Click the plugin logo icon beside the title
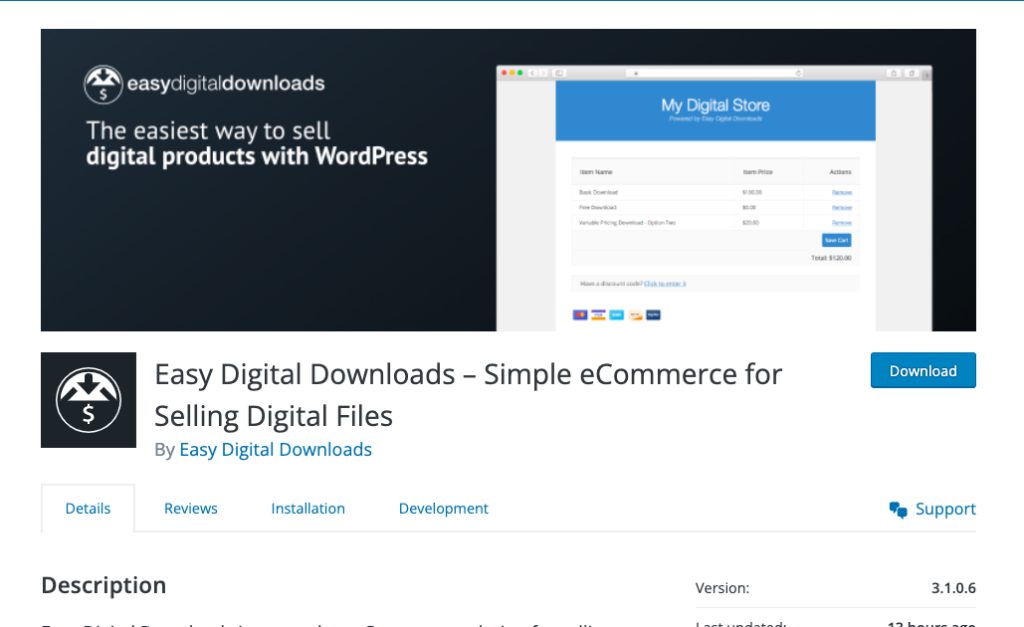The image size is (1024, 627). (x=89, y=400)
